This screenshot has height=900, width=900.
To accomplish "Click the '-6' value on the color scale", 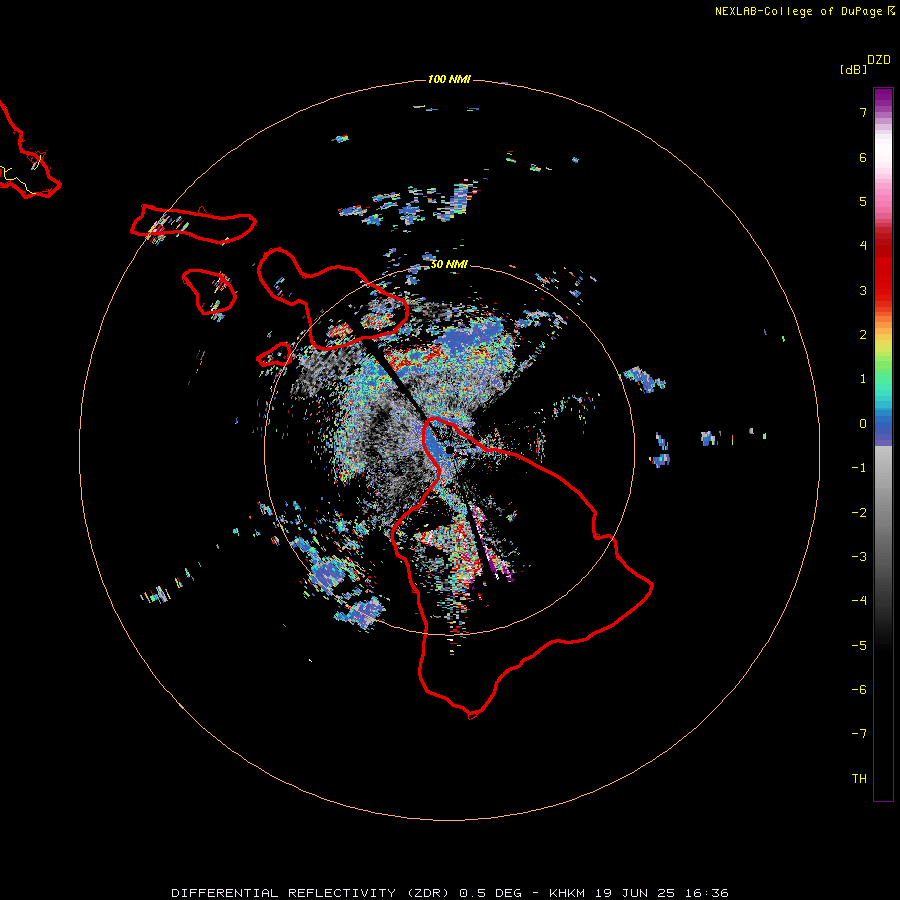I will (859, 690).
